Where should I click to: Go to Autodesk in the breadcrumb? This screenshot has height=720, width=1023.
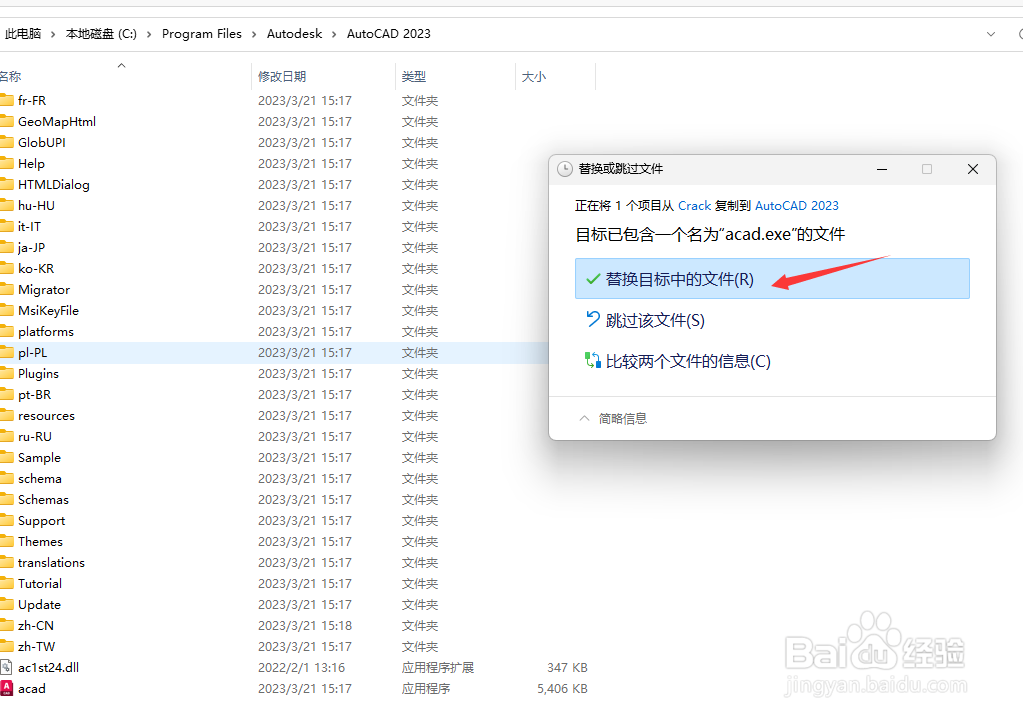click(294, 34)
